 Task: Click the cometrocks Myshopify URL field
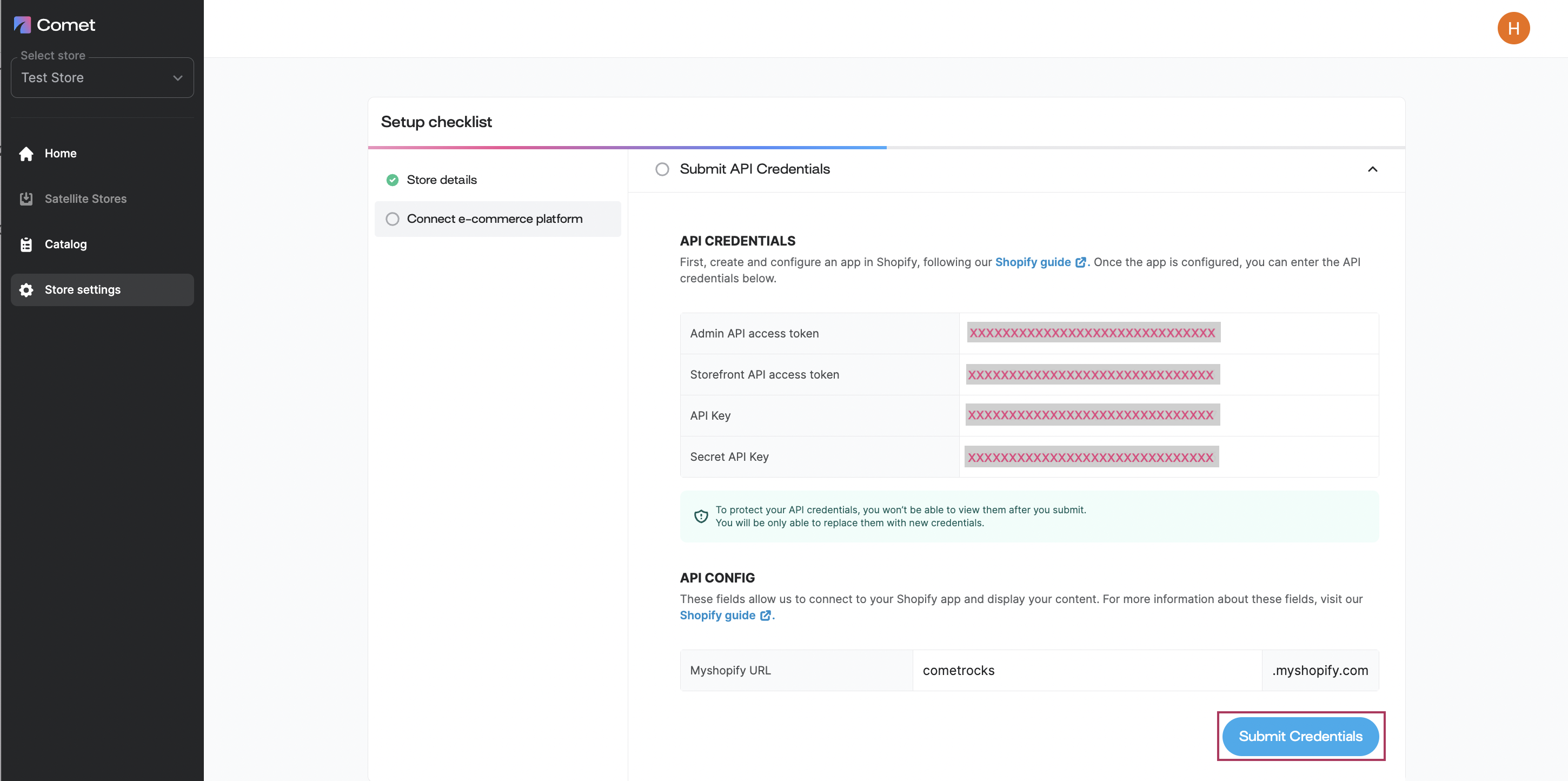(x=1087, y=670)
